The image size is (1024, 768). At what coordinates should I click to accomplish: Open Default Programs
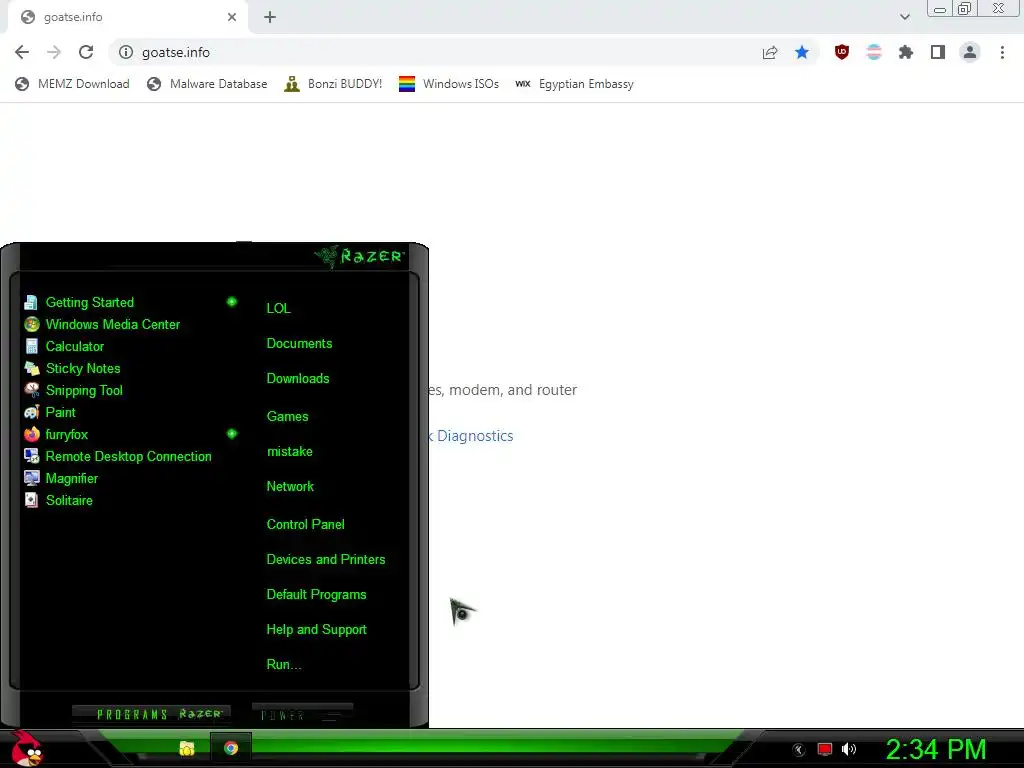point(316,595)
